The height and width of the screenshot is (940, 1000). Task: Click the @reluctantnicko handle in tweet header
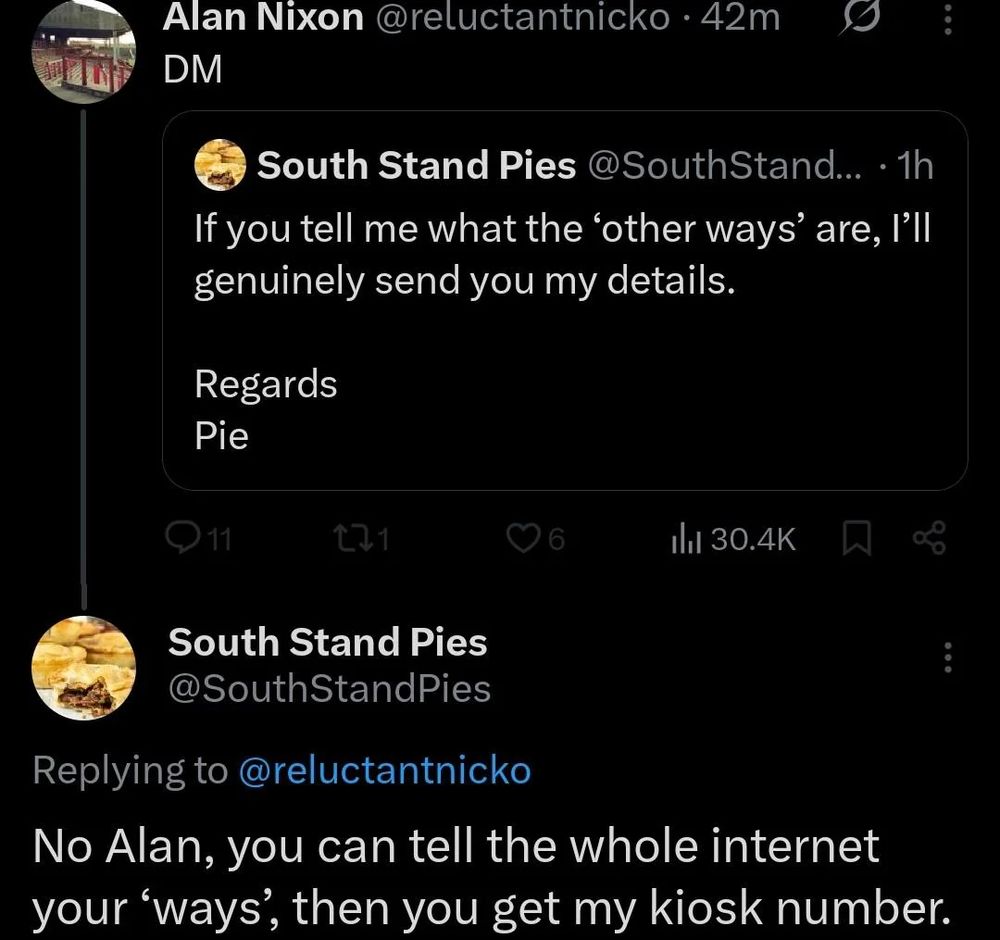(x=520, y=16)
